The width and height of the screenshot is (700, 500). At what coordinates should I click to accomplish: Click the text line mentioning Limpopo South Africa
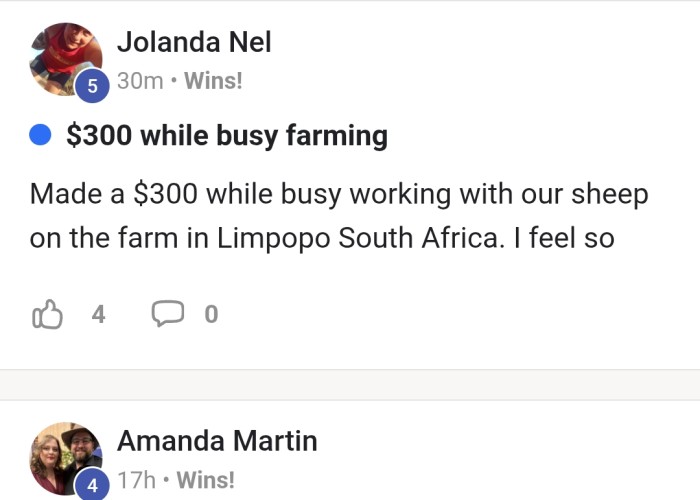[x=322, y=238]
